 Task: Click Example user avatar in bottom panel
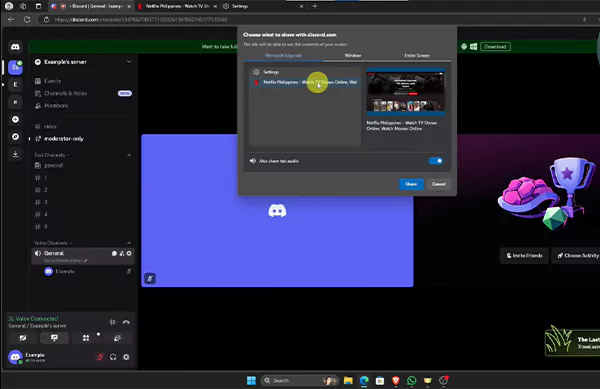(x=15, y=357)
